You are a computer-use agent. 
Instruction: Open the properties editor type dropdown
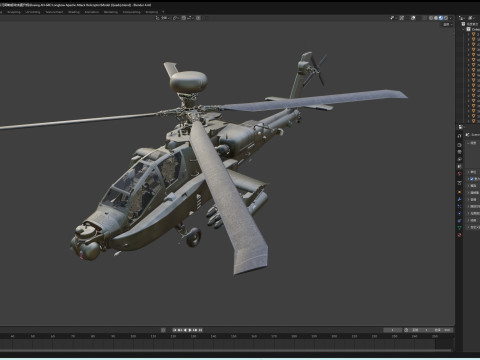pyautogui.click(x=461, y=127)
